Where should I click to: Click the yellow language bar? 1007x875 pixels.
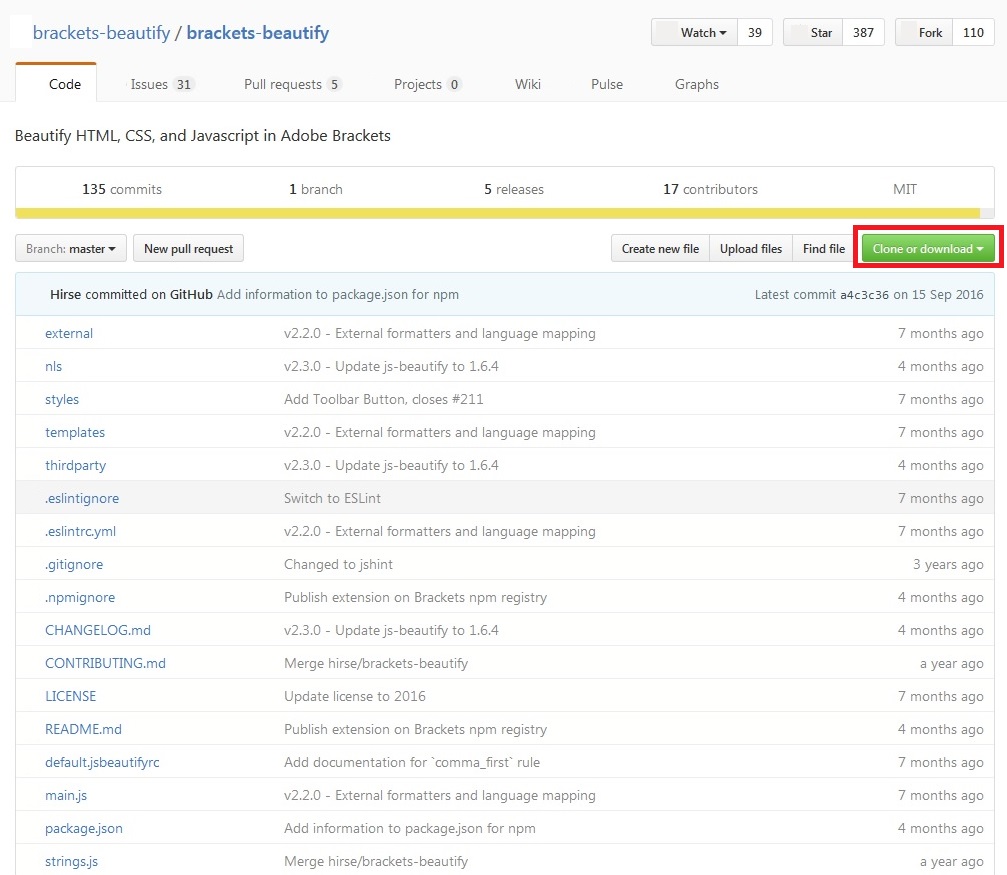pos(498,213)
